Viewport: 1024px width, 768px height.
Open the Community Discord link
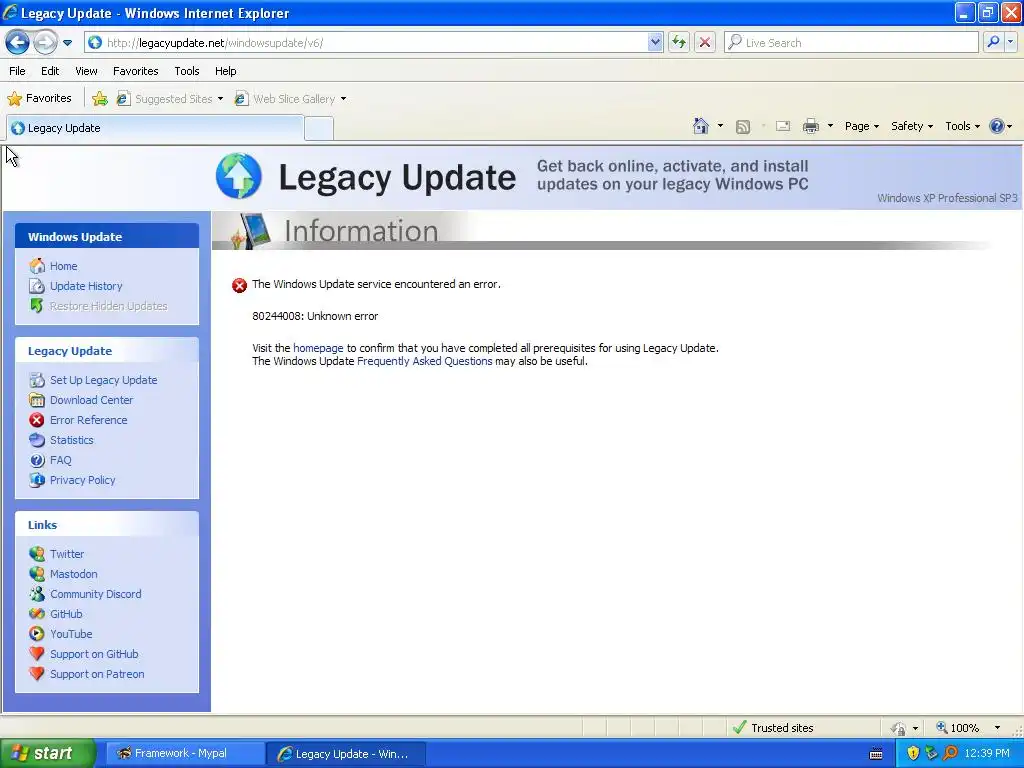tap(95, 594)
